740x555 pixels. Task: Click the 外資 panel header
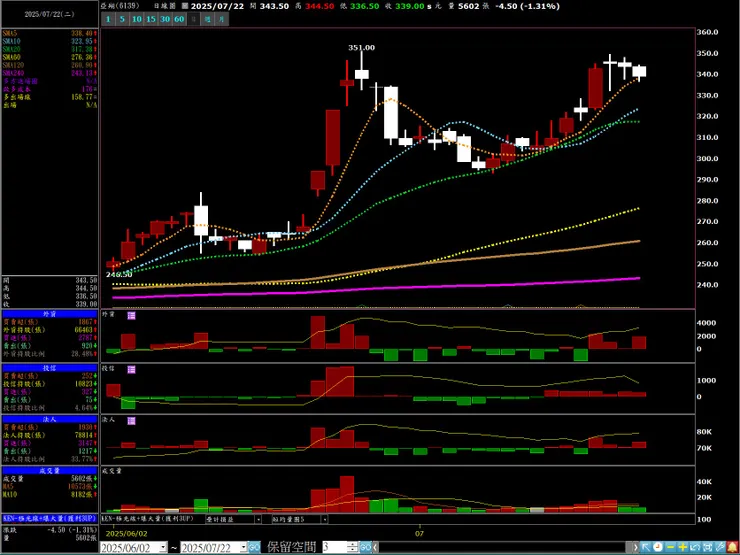tap(50, 314)
